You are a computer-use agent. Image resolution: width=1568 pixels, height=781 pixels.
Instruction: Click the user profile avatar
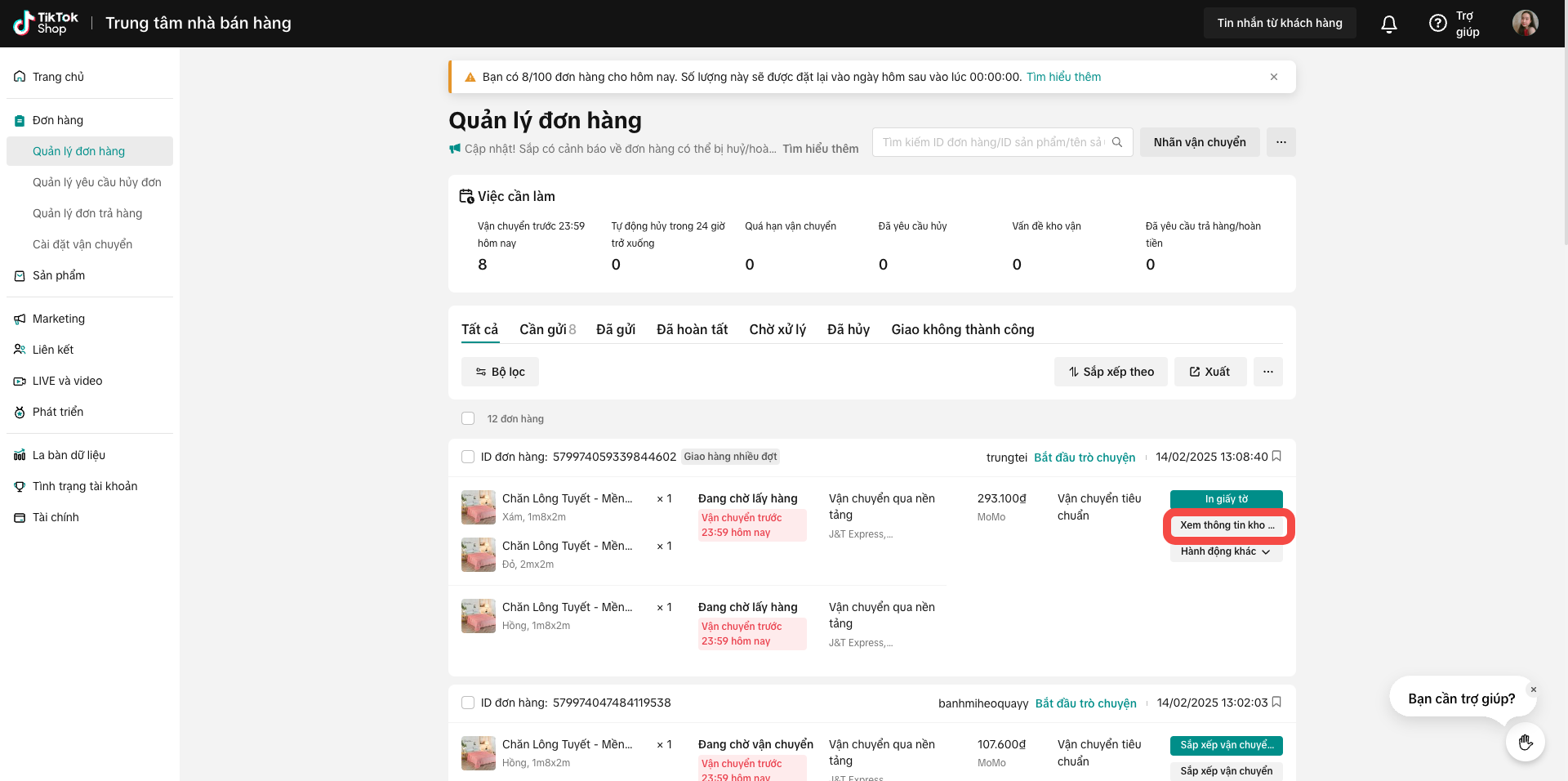coord(1525,23)
